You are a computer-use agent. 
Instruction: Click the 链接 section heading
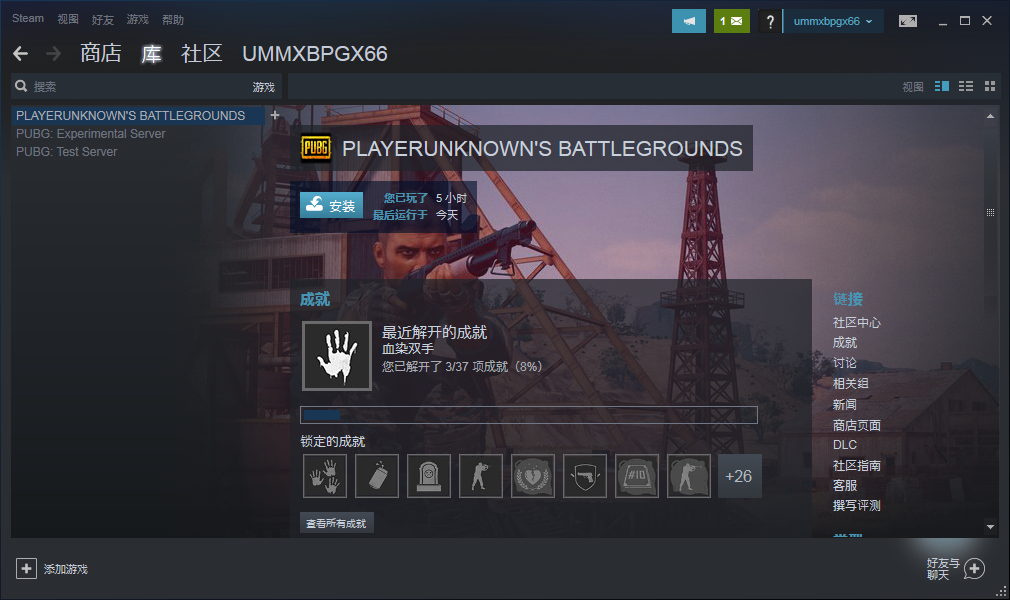[848, 299]
